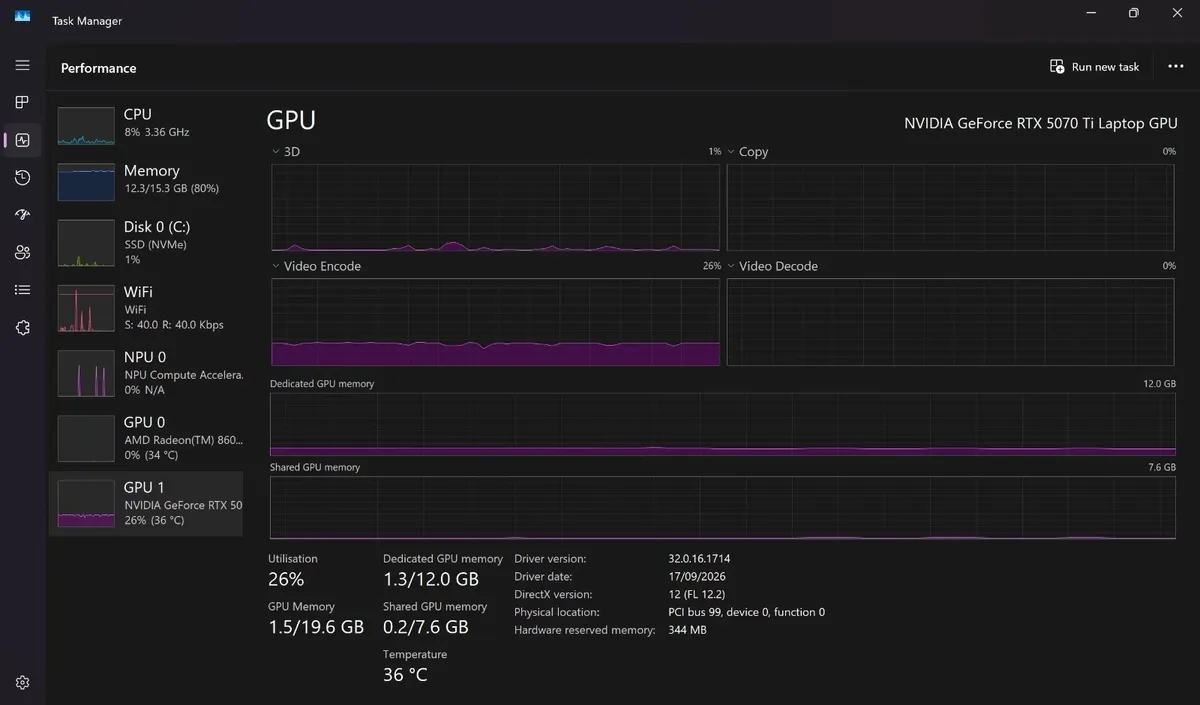Select GPU 0 AMD Radeon entry

coord(146,438)
